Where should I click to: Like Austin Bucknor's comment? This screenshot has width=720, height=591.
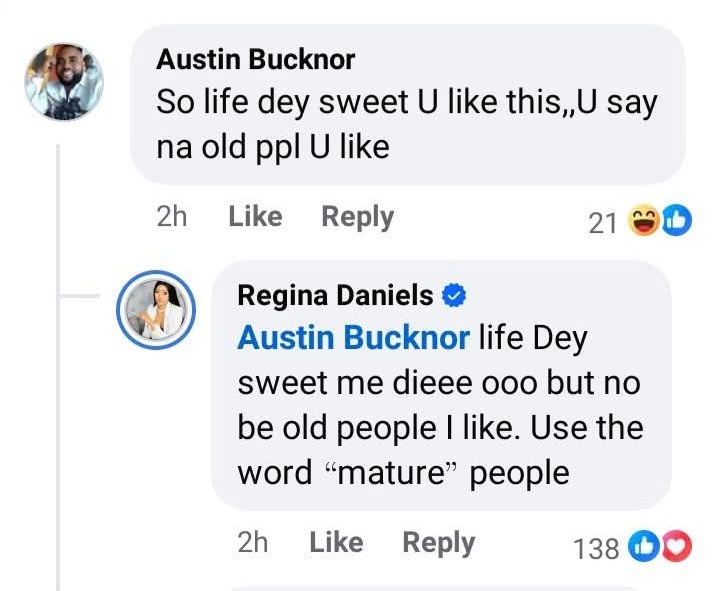(255, 217)
